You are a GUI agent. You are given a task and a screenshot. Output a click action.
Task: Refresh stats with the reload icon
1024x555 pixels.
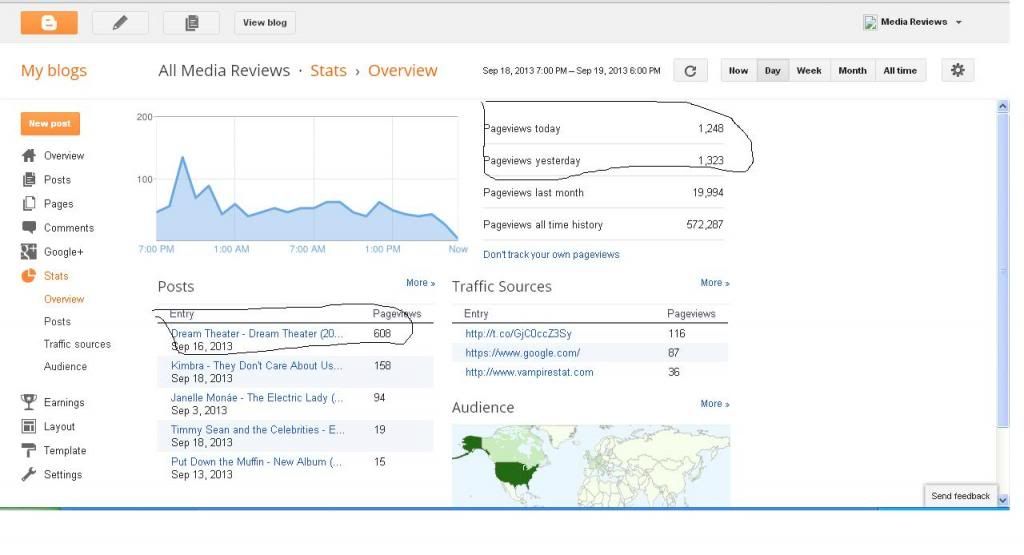[x=690, y=71]
